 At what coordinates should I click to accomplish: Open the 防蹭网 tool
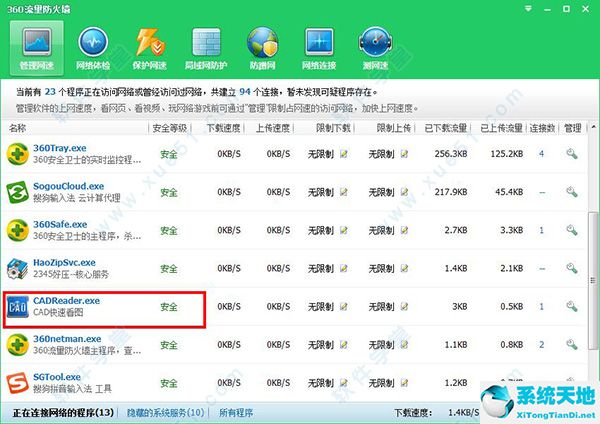(262, 48)
